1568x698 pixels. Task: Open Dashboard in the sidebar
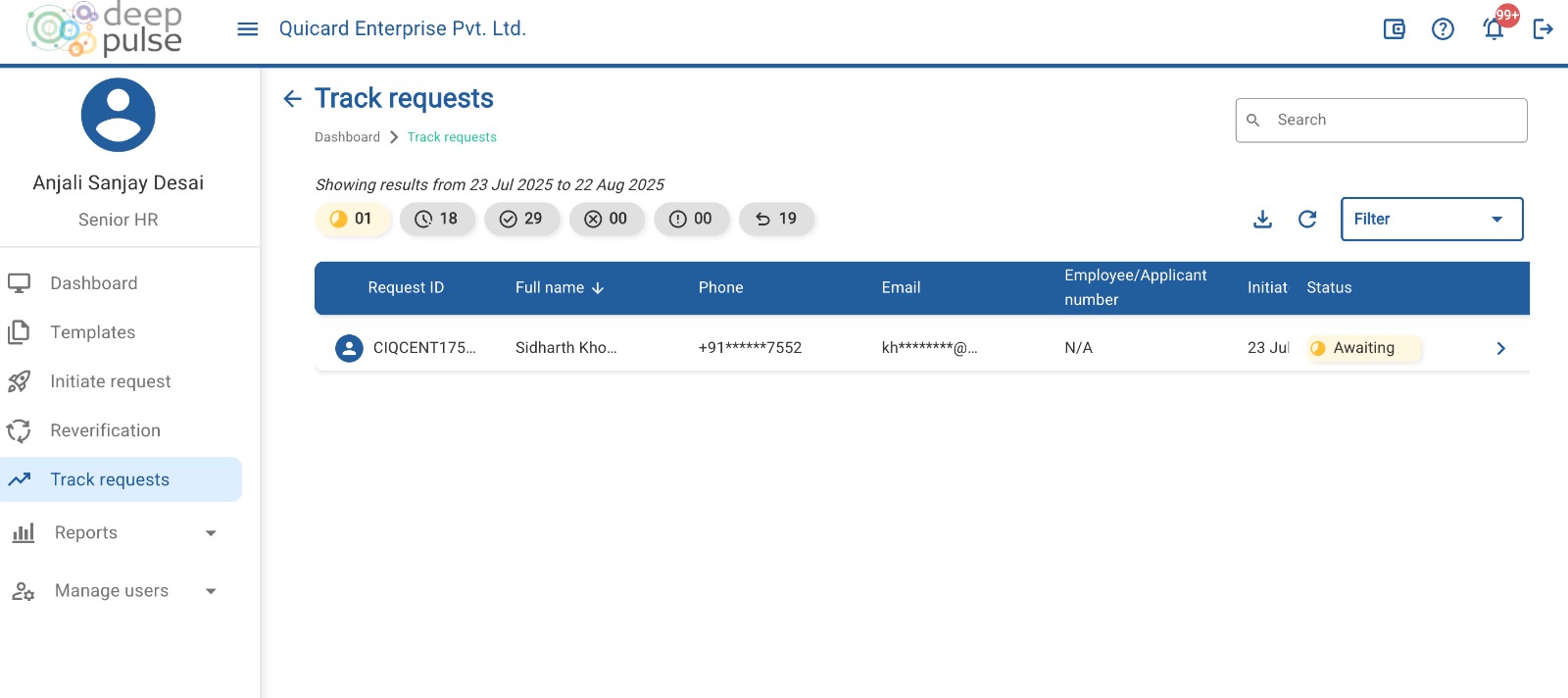coord(121,283)
